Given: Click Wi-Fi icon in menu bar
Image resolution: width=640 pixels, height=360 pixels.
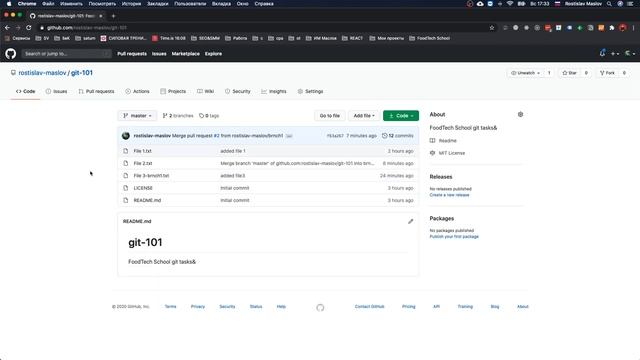Looking at the screenshot, I should click(510, 4).
